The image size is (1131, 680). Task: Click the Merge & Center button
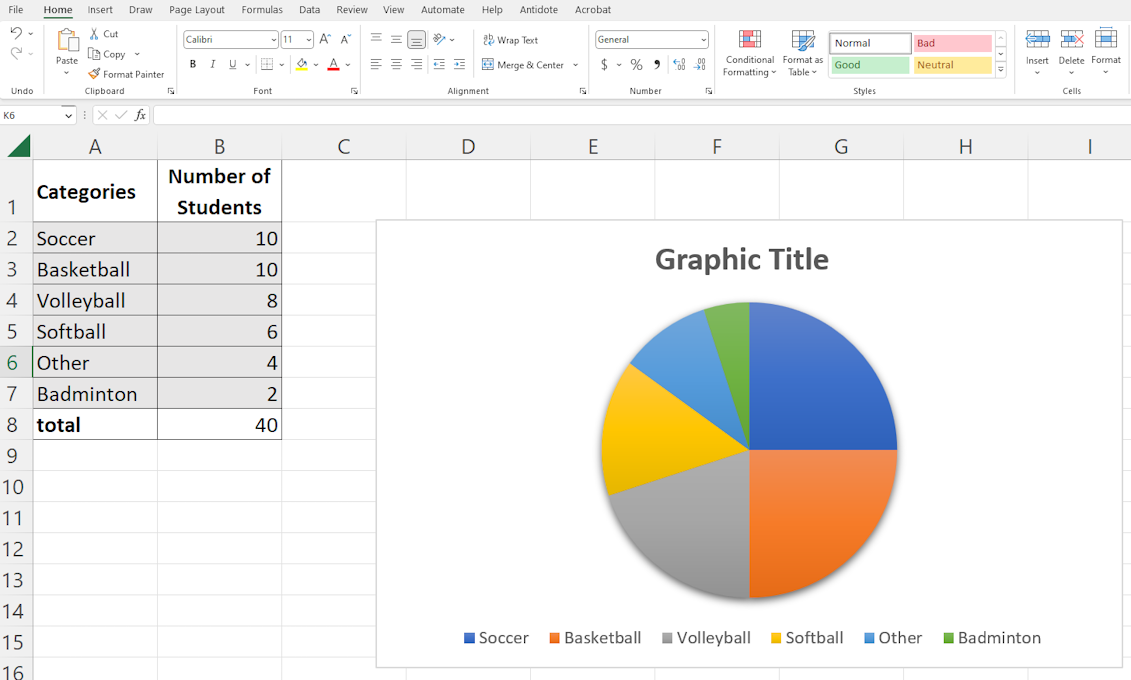(x=523, y=65)
